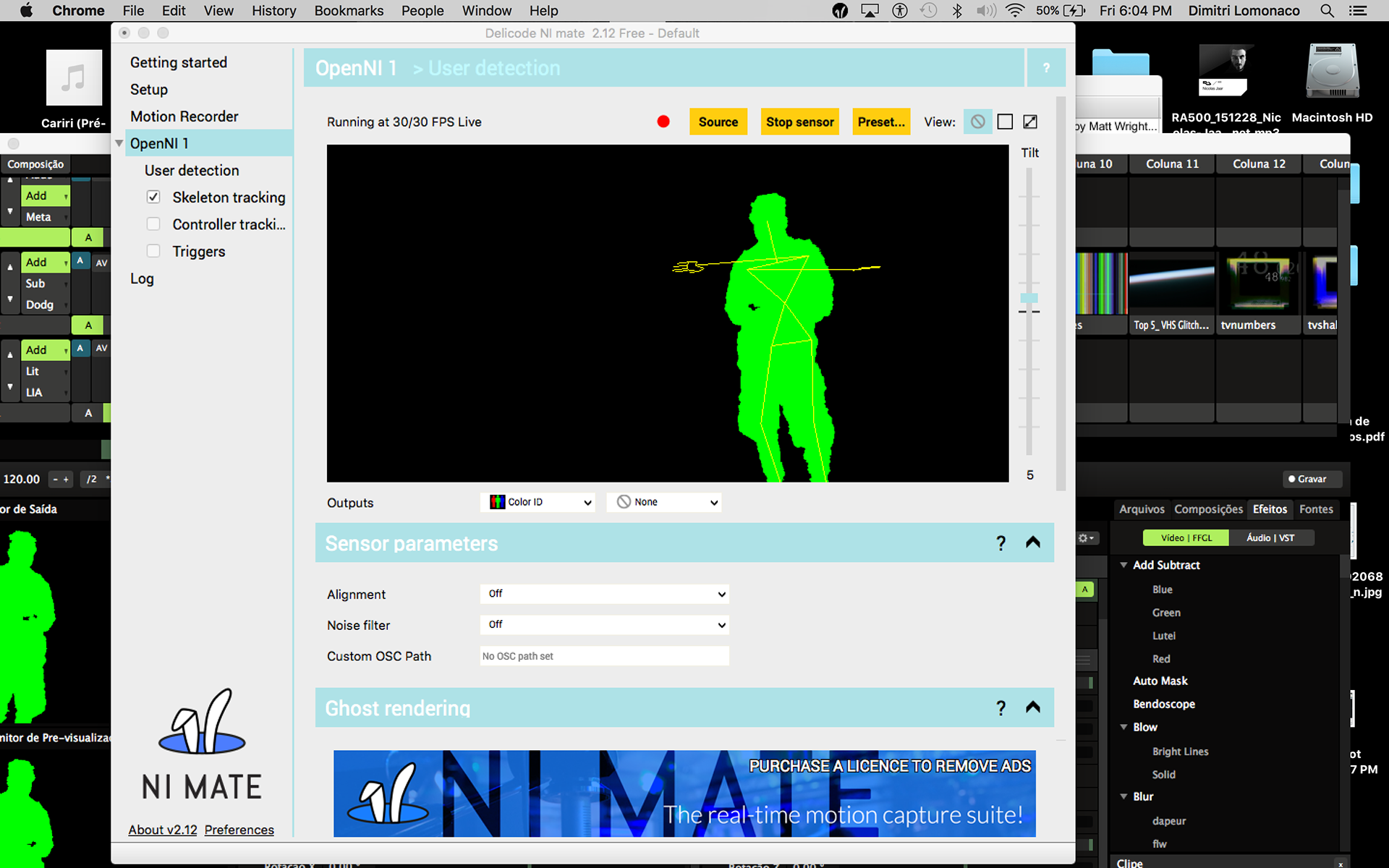Open Spotlight search in menu bar
The height and width of the screenshot is (868, 1389).
click(1327, 11)
